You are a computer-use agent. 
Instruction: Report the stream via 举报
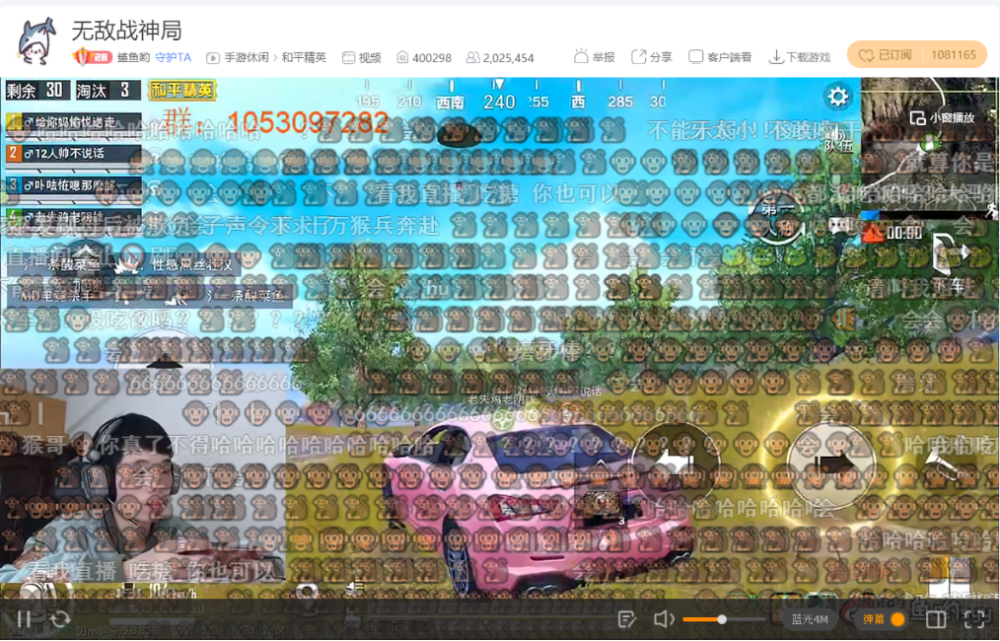594,57
